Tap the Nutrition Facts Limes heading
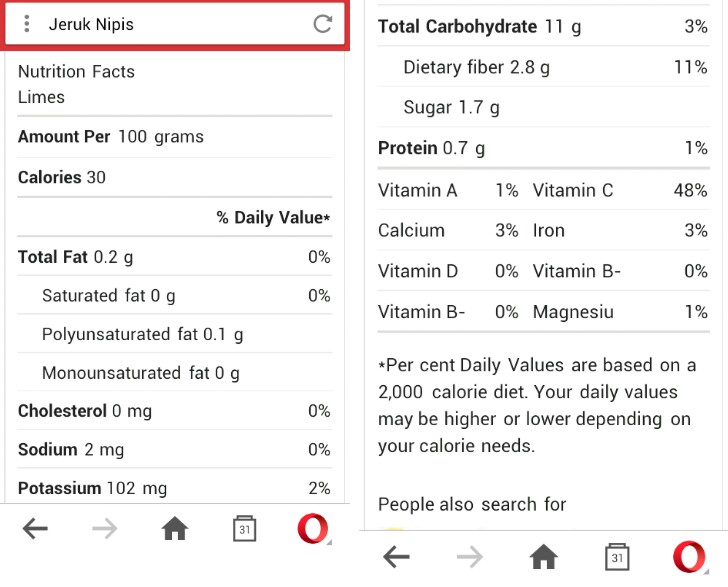The width and height of the screenshot is (728, 587). tap(76, 84)
